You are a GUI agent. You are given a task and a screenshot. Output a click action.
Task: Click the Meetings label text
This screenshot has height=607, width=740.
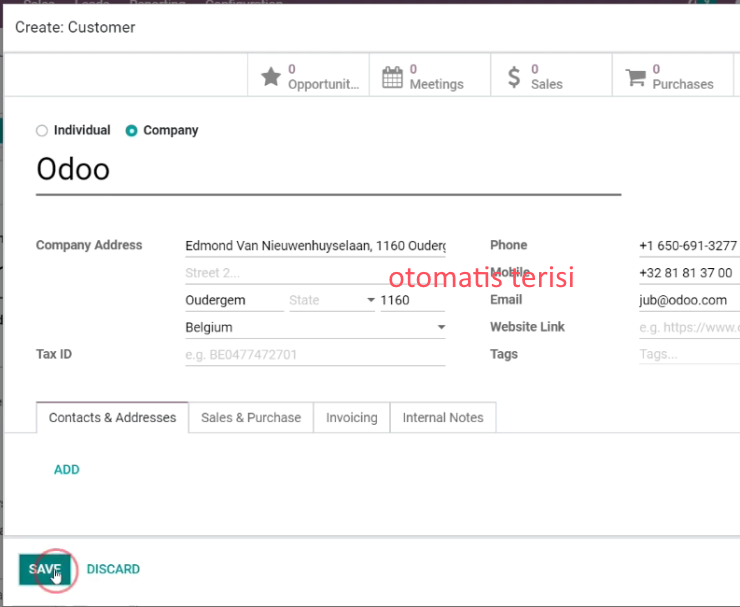[x=437, y=84]
